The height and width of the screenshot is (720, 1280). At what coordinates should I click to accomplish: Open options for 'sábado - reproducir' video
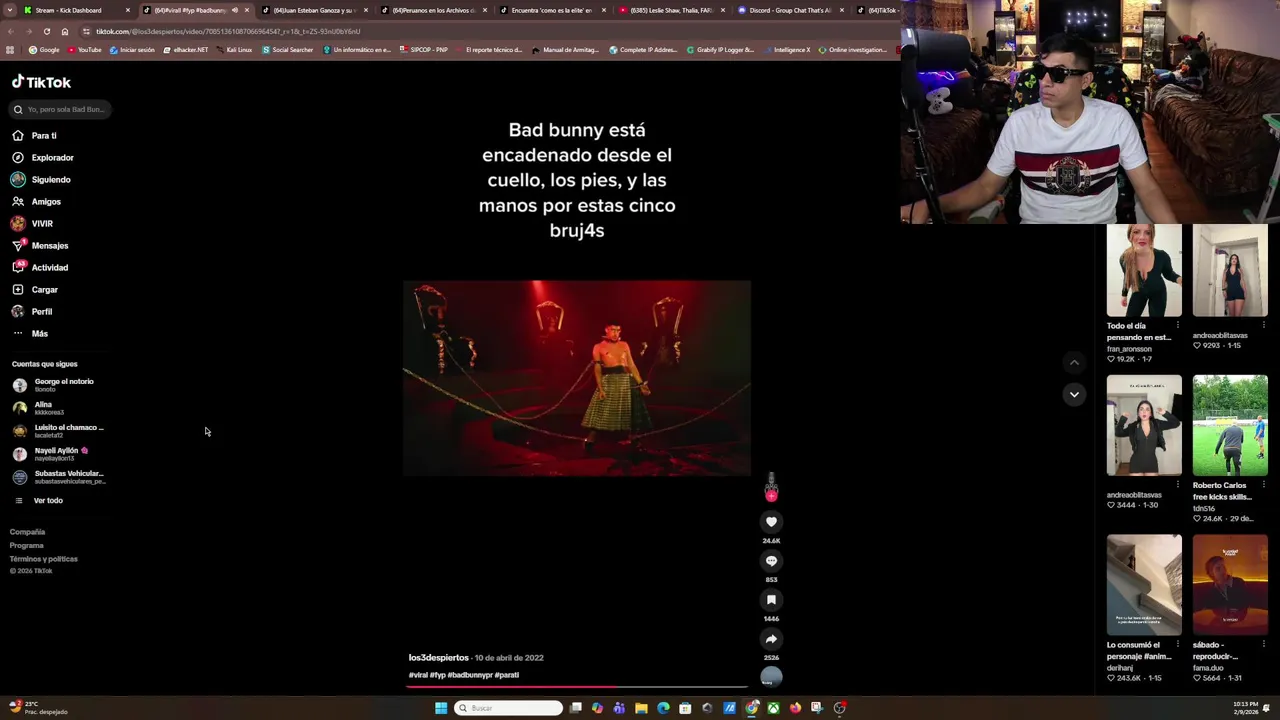point(1263,643)
